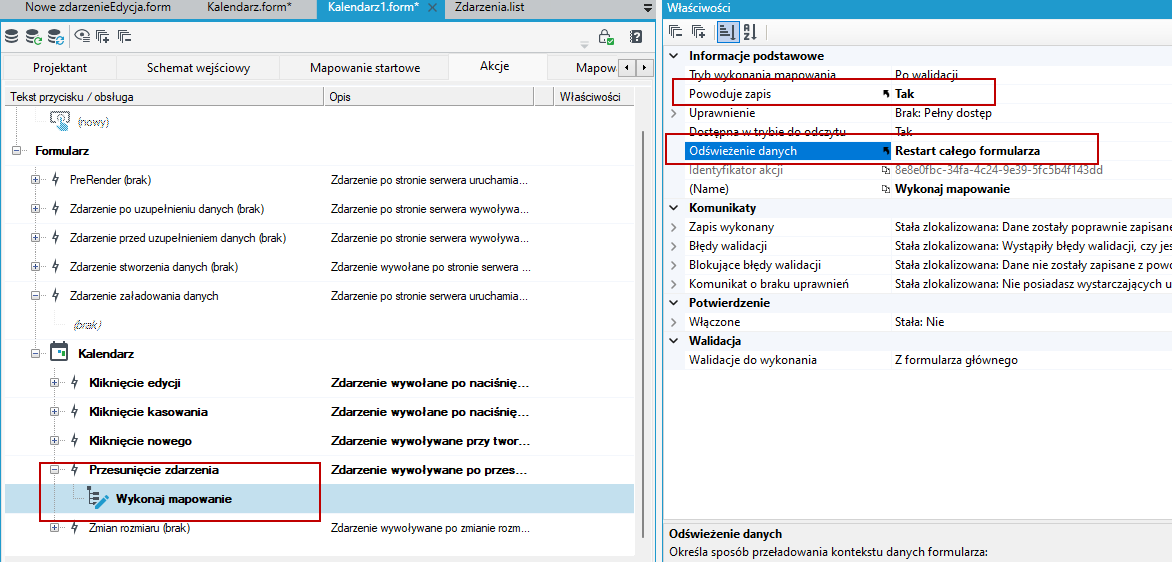Click lightning icon next to Kliknięcie nowego
The height and width of the screenshot is (562, 1172).
[x=75, y=441]
